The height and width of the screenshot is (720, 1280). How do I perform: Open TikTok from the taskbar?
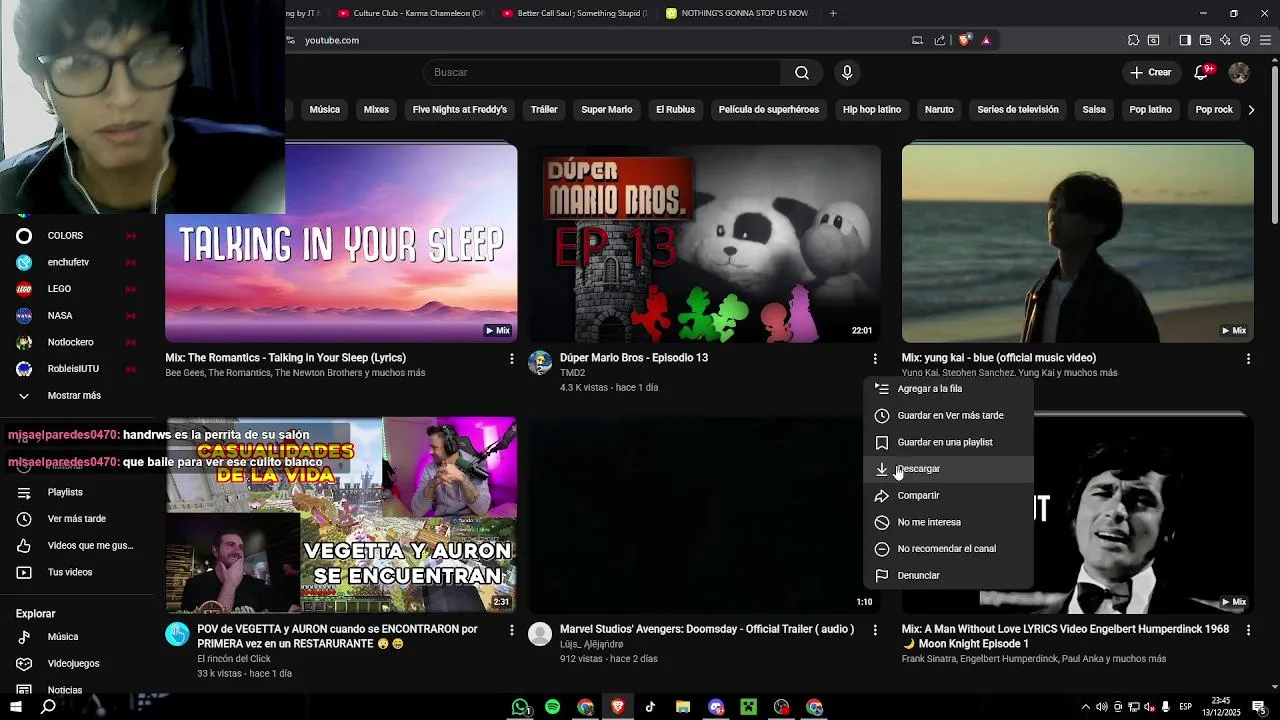pyautogui.click(x=650, y=707)
